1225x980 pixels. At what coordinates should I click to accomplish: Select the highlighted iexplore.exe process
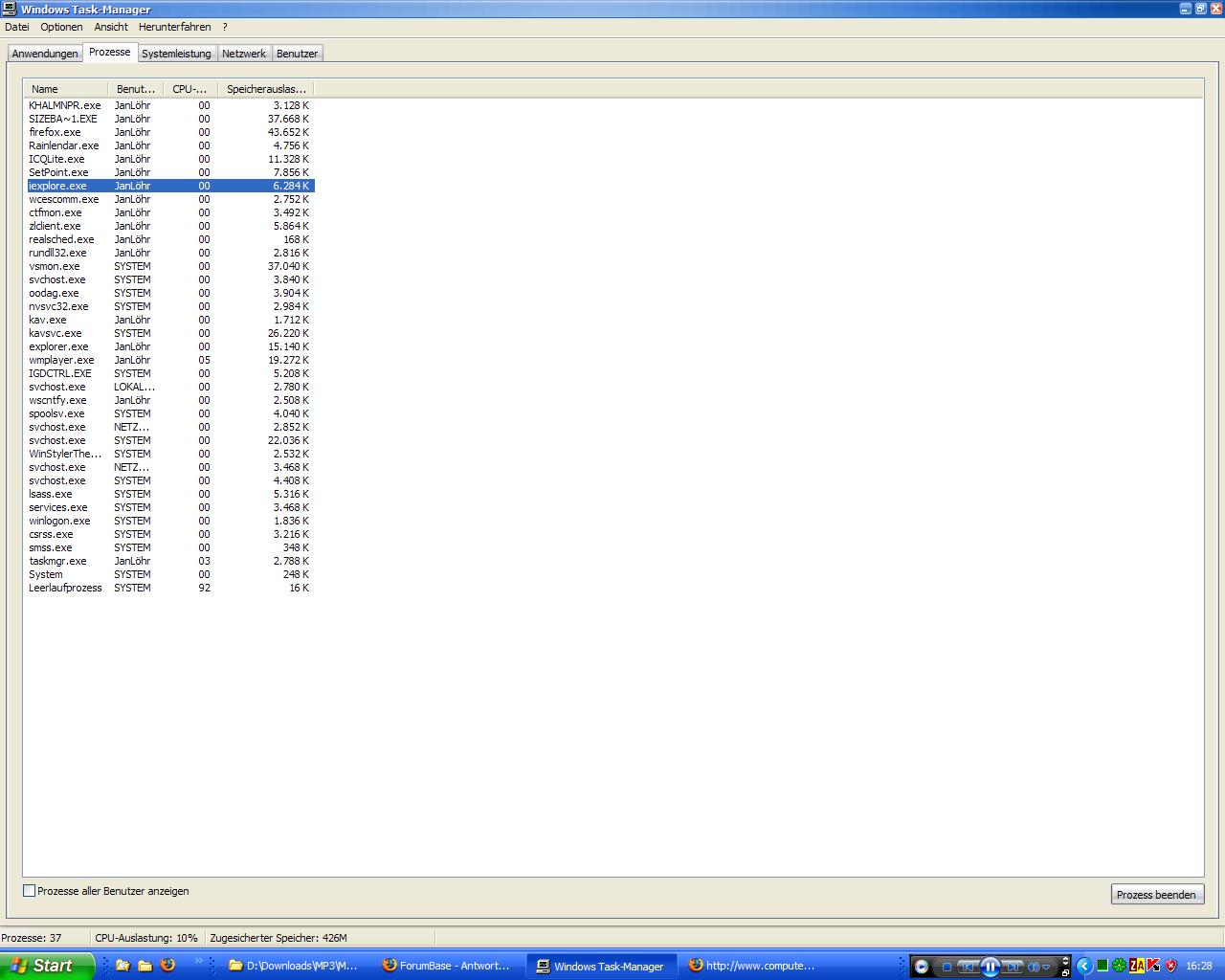point(170,186)
